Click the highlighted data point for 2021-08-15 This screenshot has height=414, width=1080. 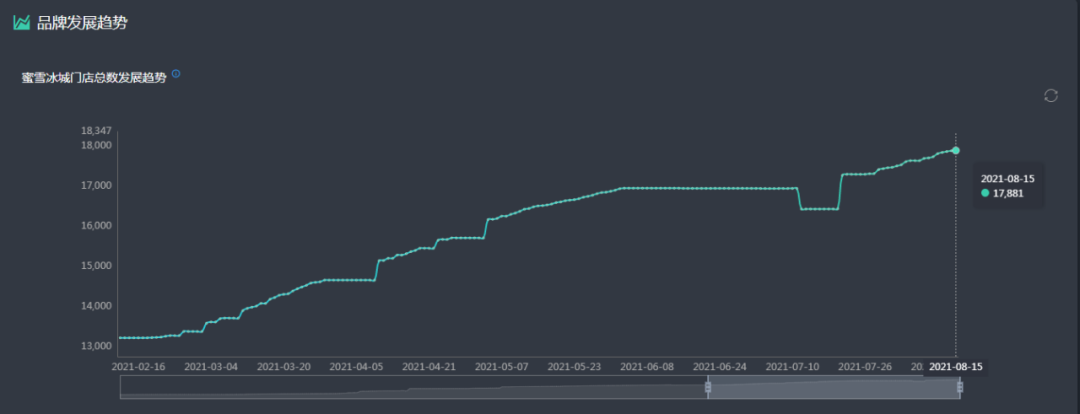coord(955,150)
